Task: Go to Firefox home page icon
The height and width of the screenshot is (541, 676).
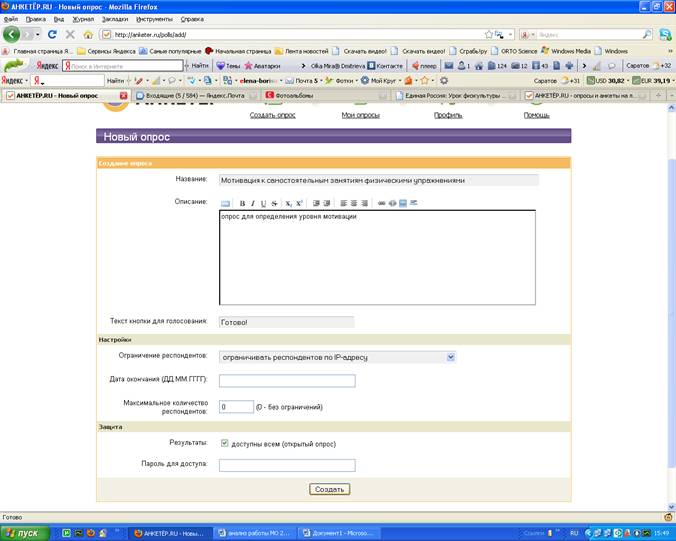Action: 88,34
